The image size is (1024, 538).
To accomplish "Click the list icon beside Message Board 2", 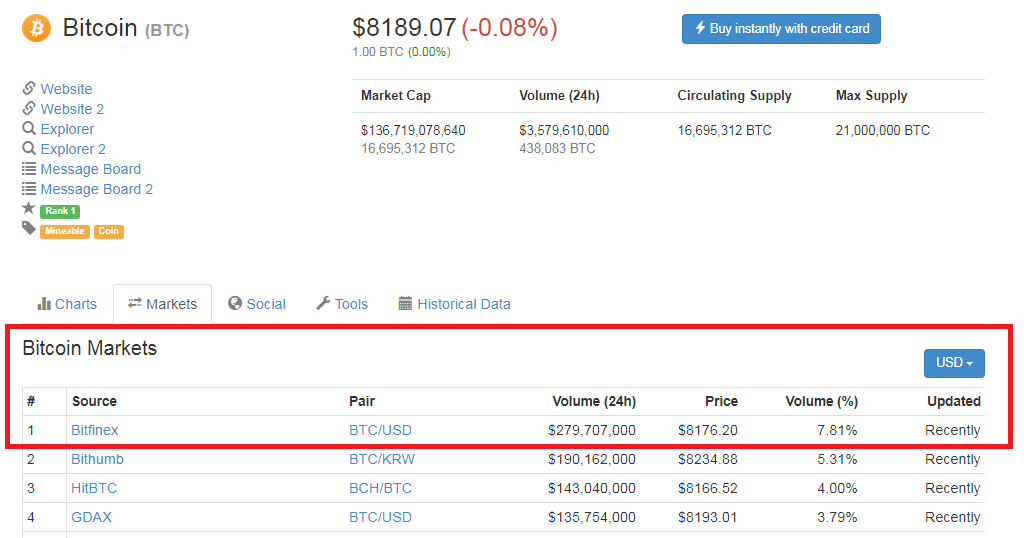I will (29, 189).
